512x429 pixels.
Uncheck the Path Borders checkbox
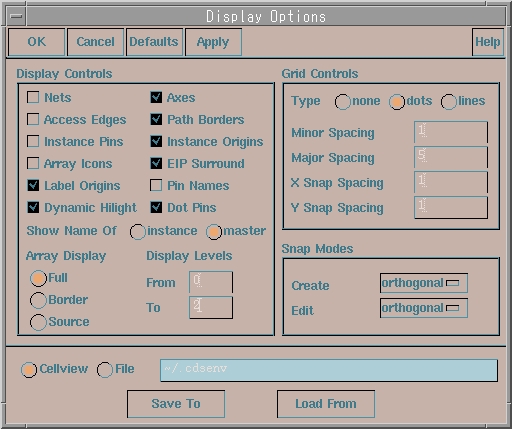[156, 119]
